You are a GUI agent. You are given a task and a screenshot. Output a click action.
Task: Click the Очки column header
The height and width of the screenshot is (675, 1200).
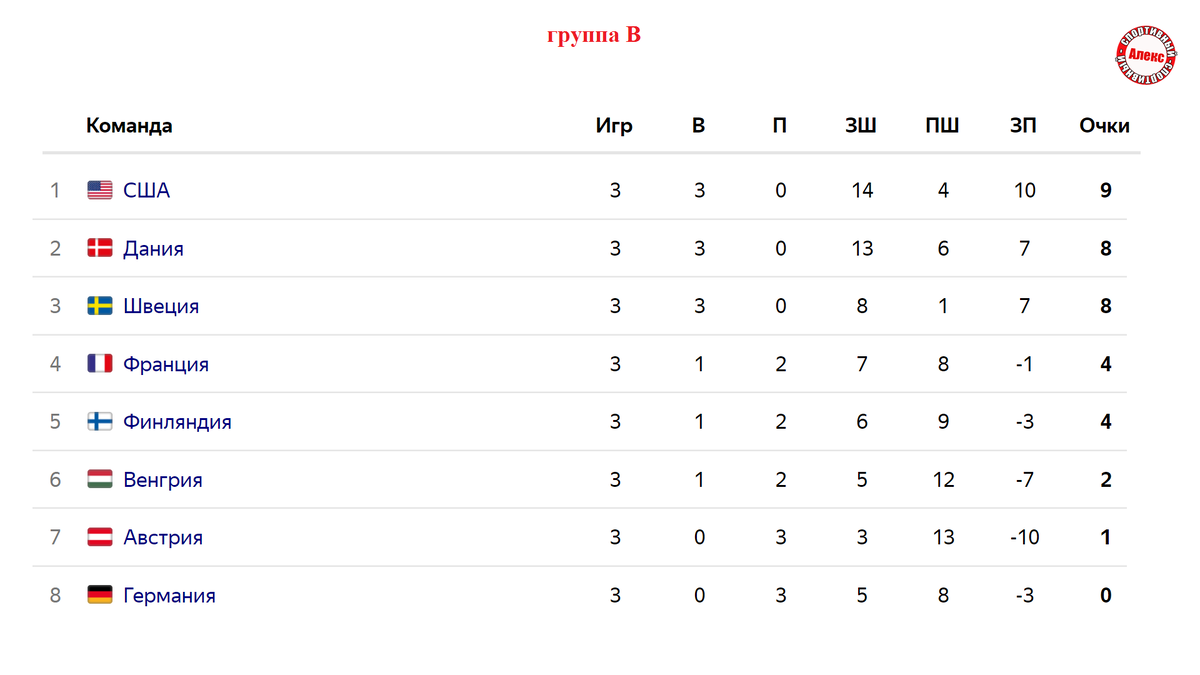click(1105, 126)
